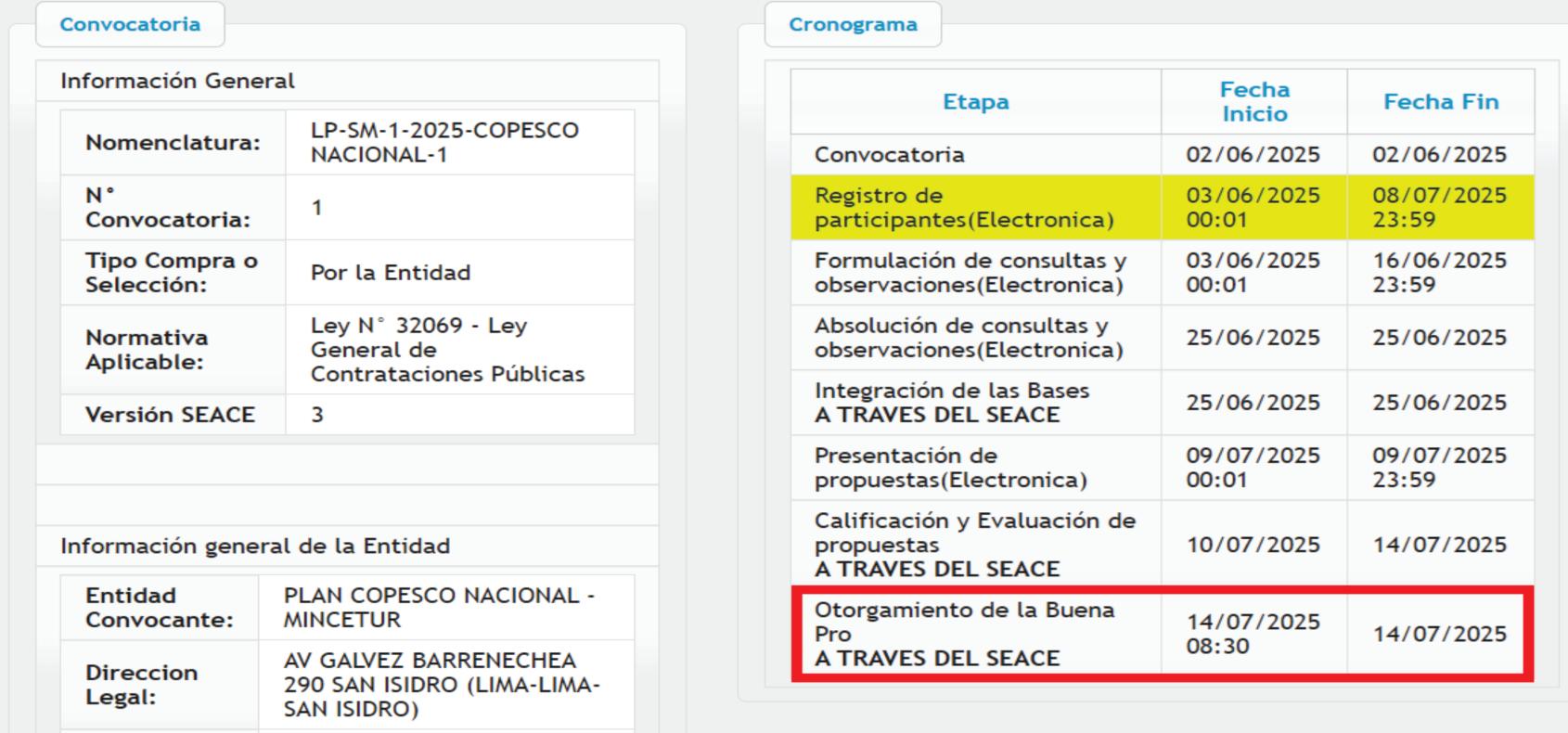
Task: Click the nomenclature value LP-SM-1-2025-COPESCO NACIONAL-1
Action: 444,143
